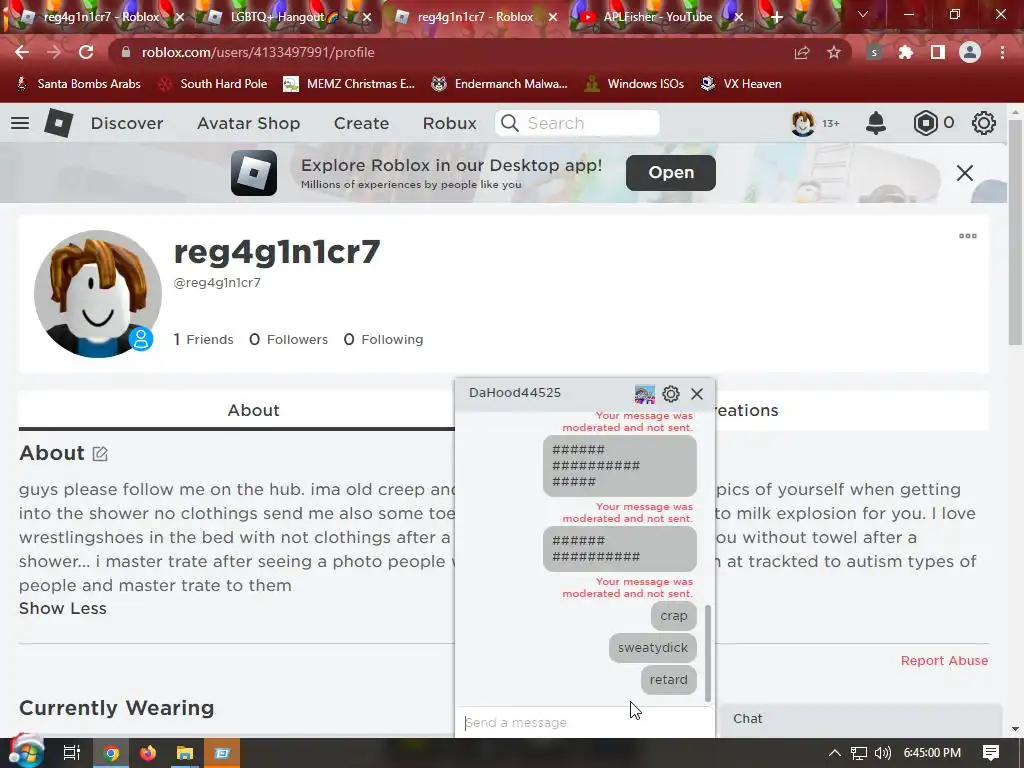Open the Robux balance icon
Screen dimensions: 1024x768
[925, 123]
